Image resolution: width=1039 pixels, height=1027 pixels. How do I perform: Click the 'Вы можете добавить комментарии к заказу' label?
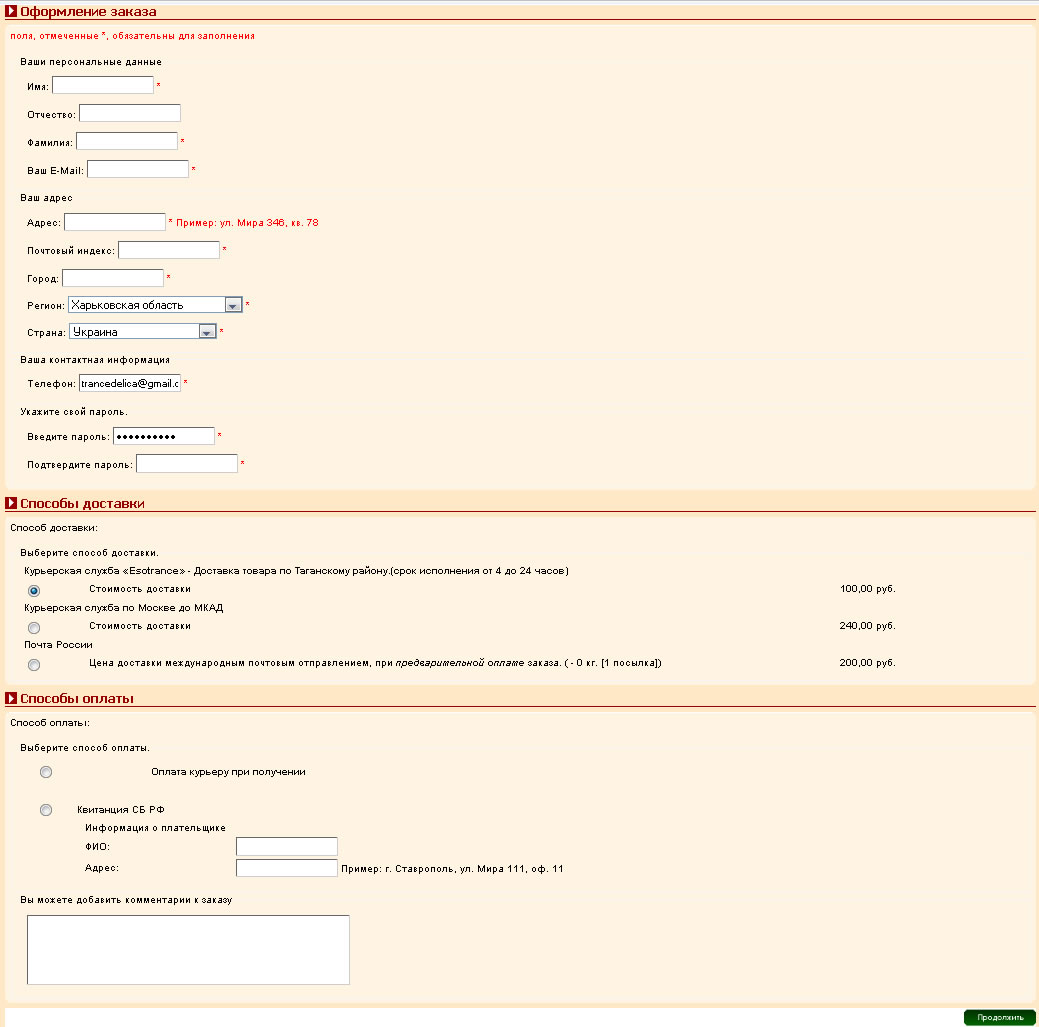(x=126, y=900)
